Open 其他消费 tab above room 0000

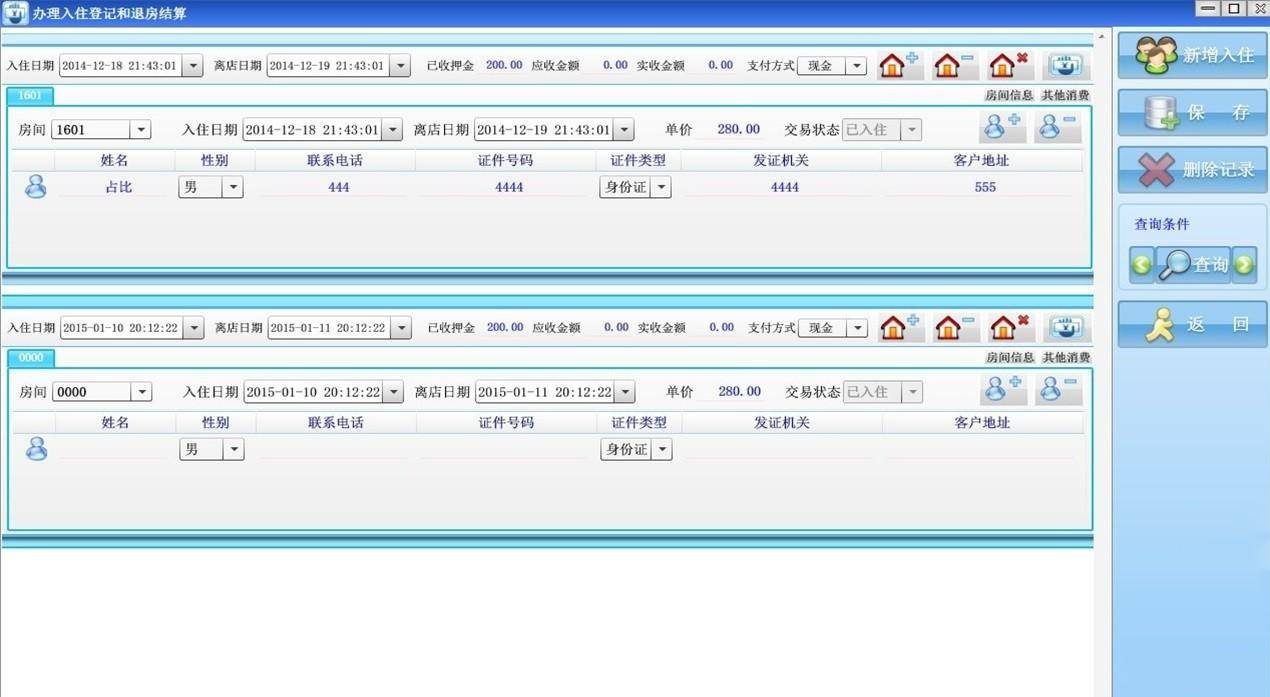1066,358
